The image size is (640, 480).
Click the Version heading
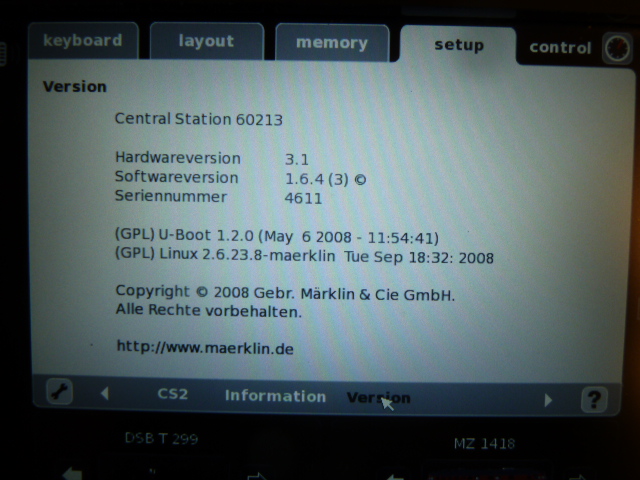click(75, 87)
